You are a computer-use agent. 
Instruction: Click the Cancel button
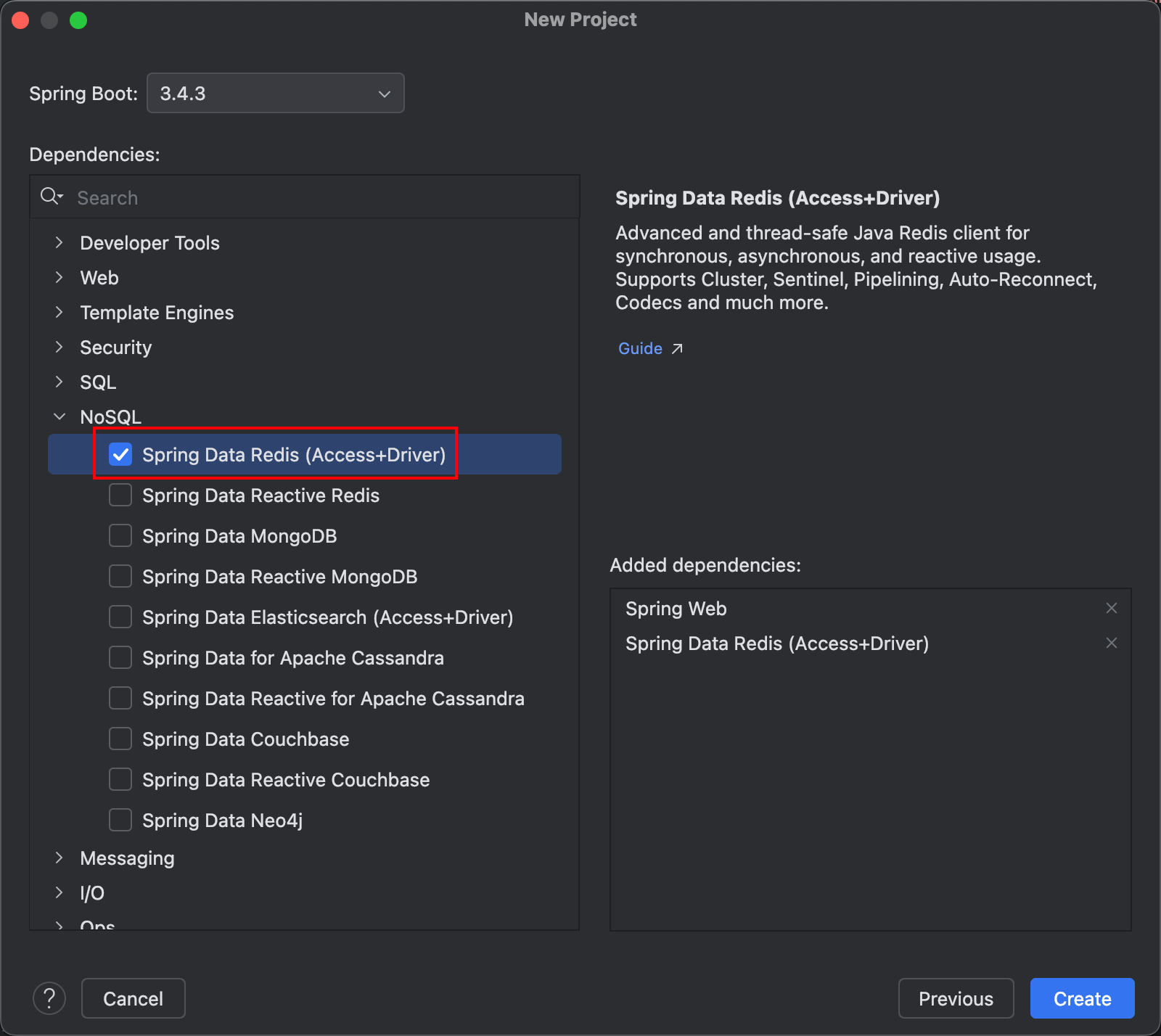point(134,998)
